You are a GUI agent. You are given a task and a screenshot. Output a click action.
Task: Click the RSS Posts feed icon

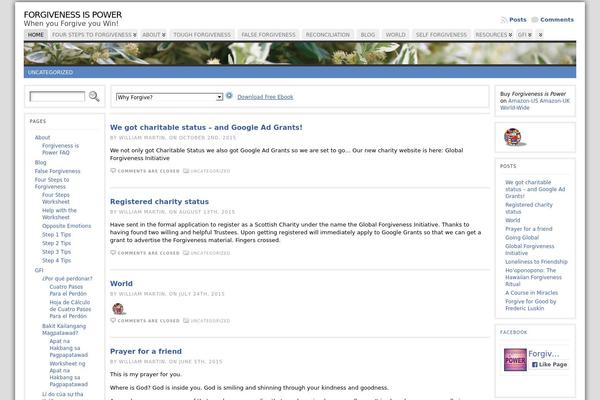504,20
